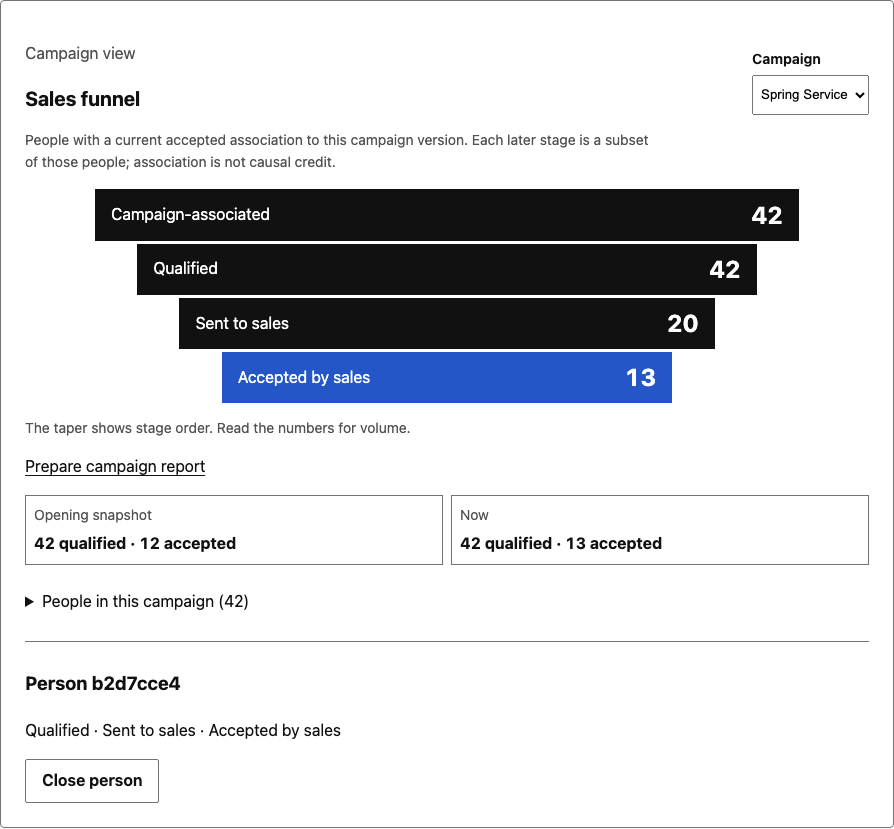Click the taper shows stage order note

[x=218, y=428]
